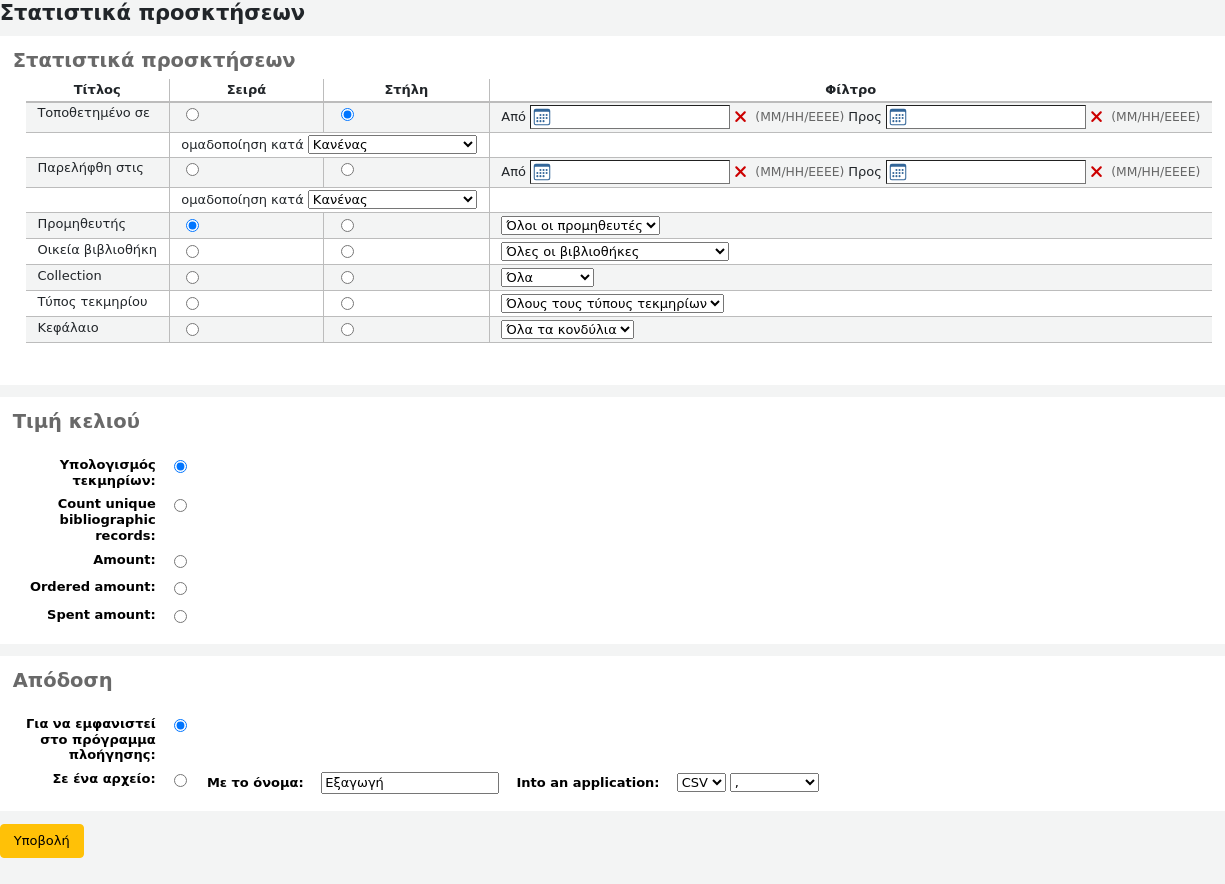Screen dimensions: 1225x884
Task: Clear the Παρελήφθη στις Από date
Action: point(740,172)
